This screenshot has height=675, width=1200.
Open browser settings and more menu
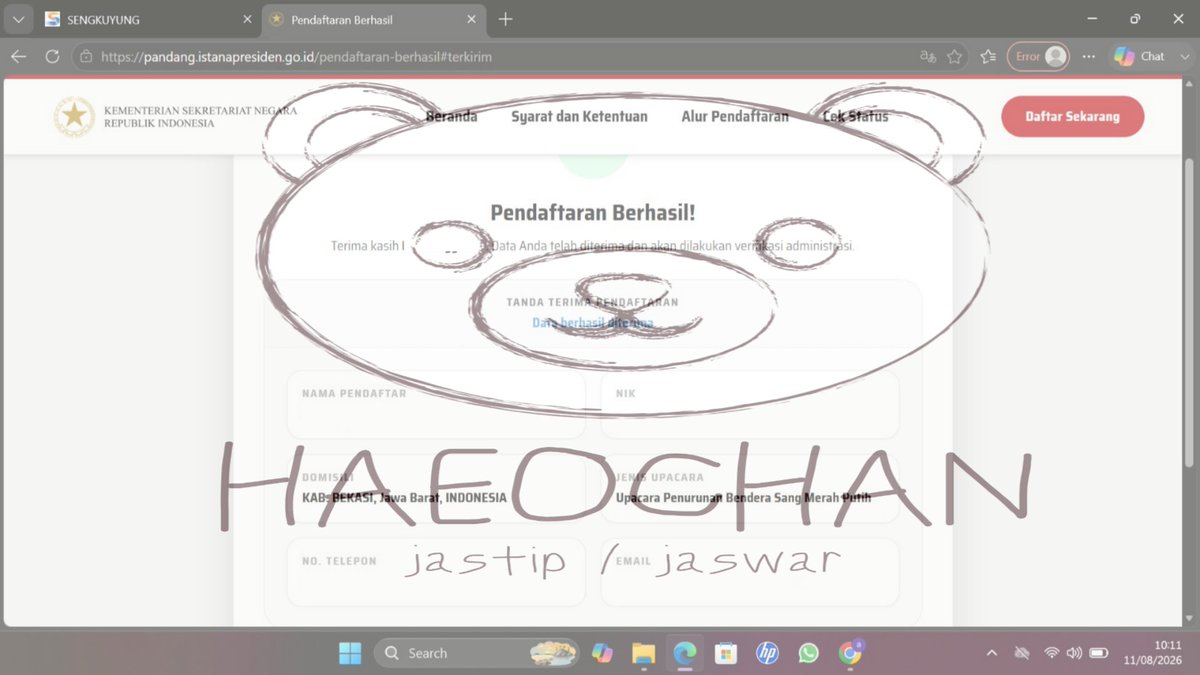tap(1088, 57)
